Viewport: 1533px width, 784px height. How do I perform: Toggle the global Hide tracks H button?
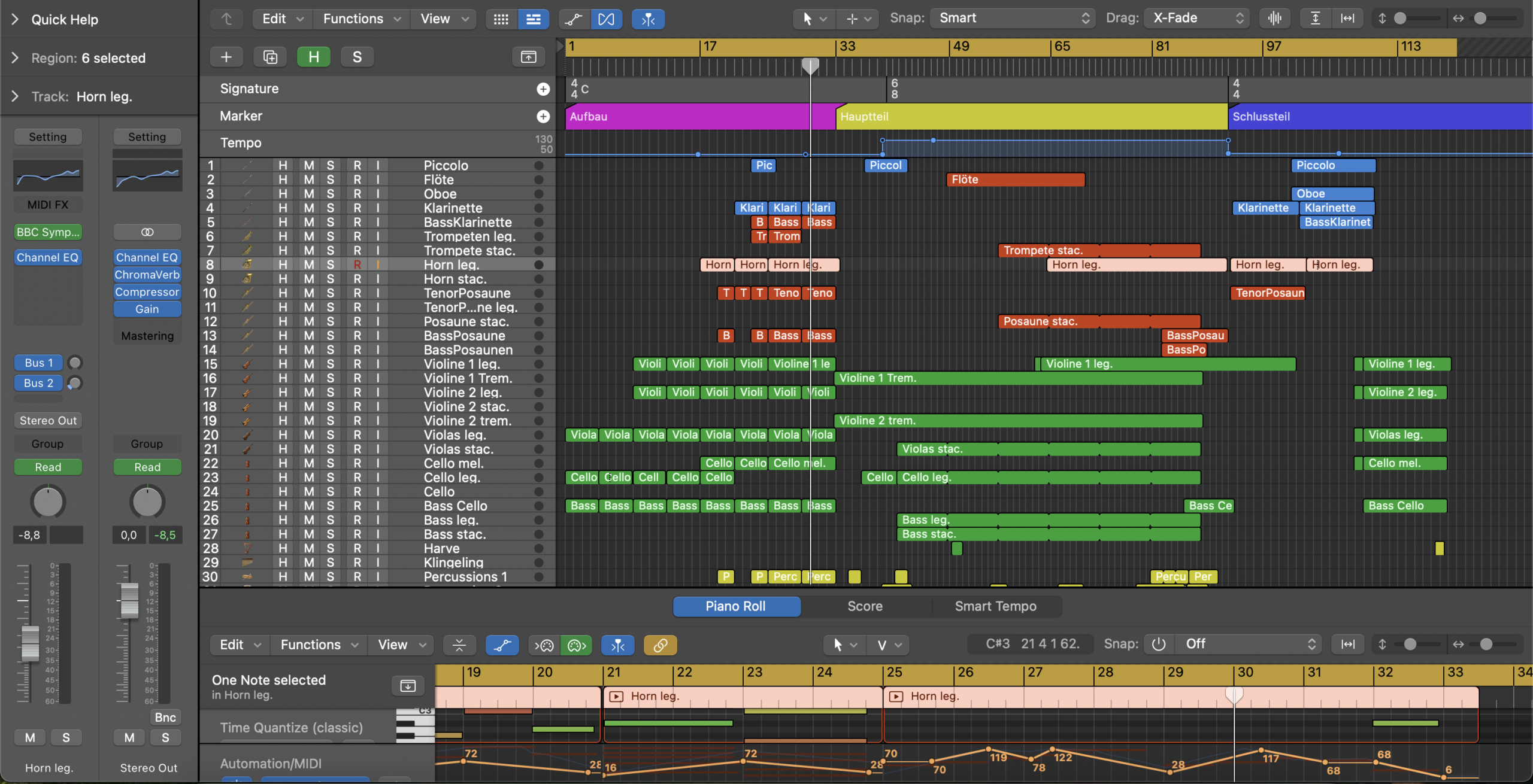[x=314, y=57]
